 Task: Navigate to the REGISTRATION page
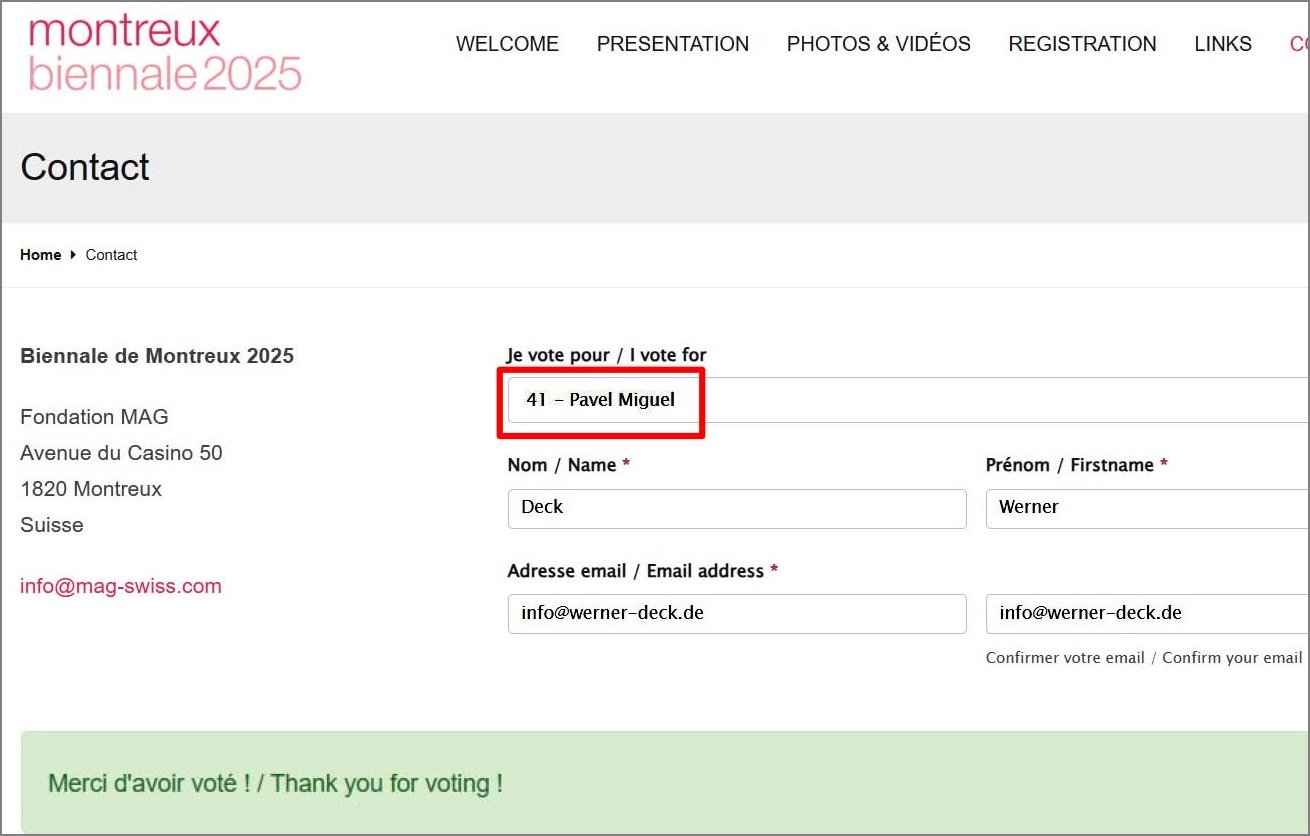point(1082,44)
